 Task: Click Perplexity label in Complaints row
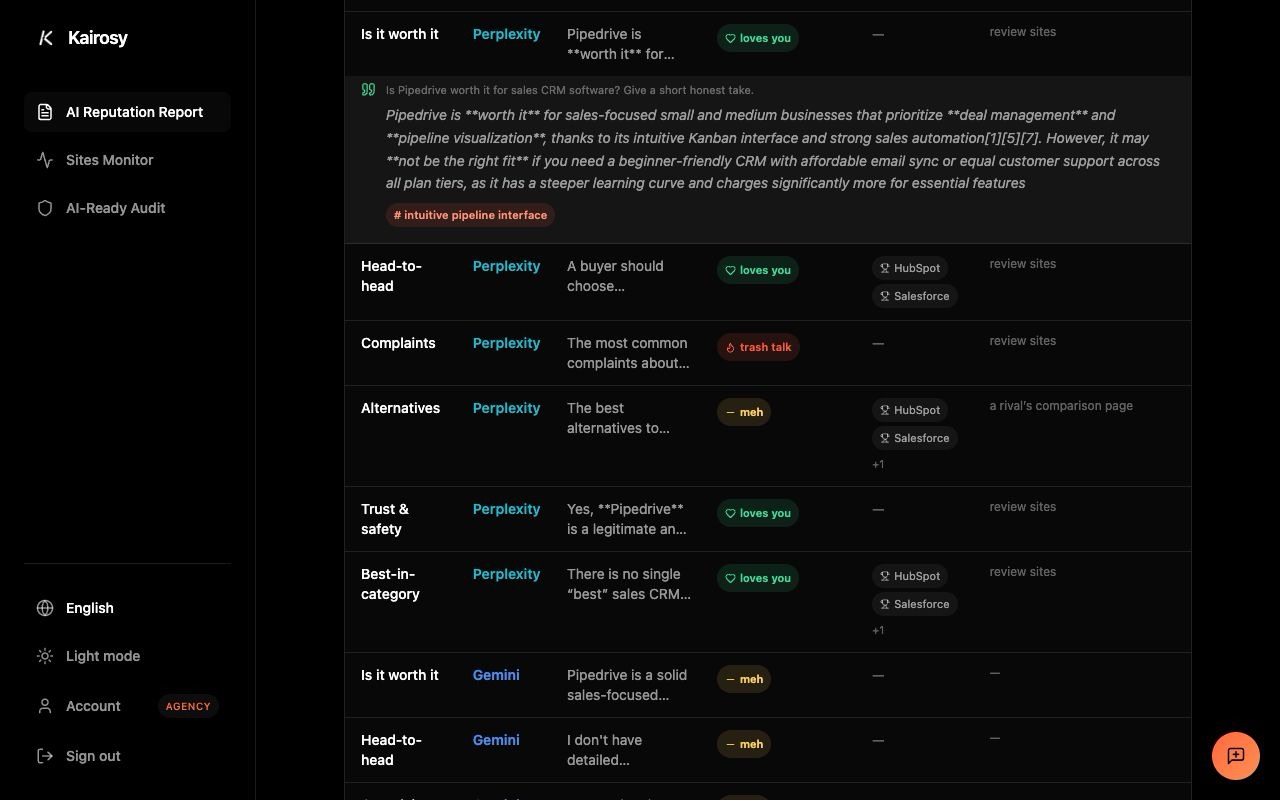(506, 343)
